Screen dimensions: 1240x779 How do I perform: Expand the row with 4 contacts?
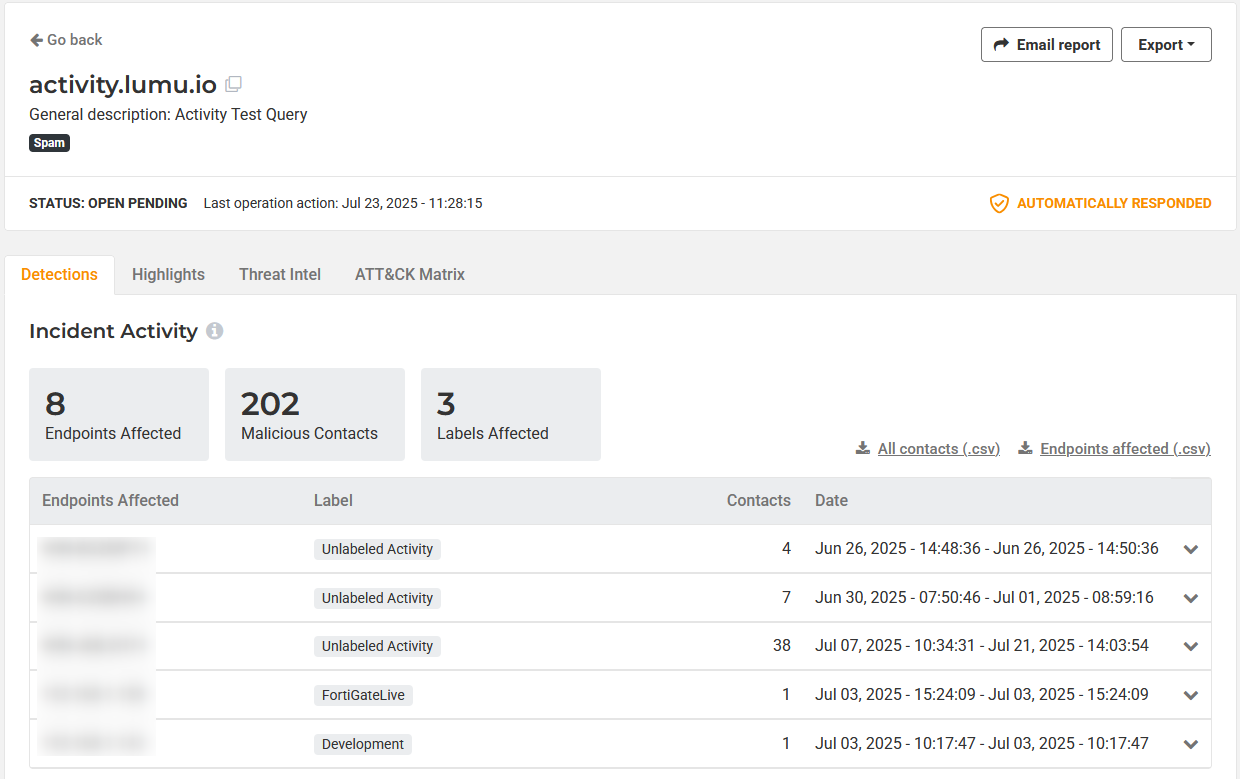coord(1190,549)
